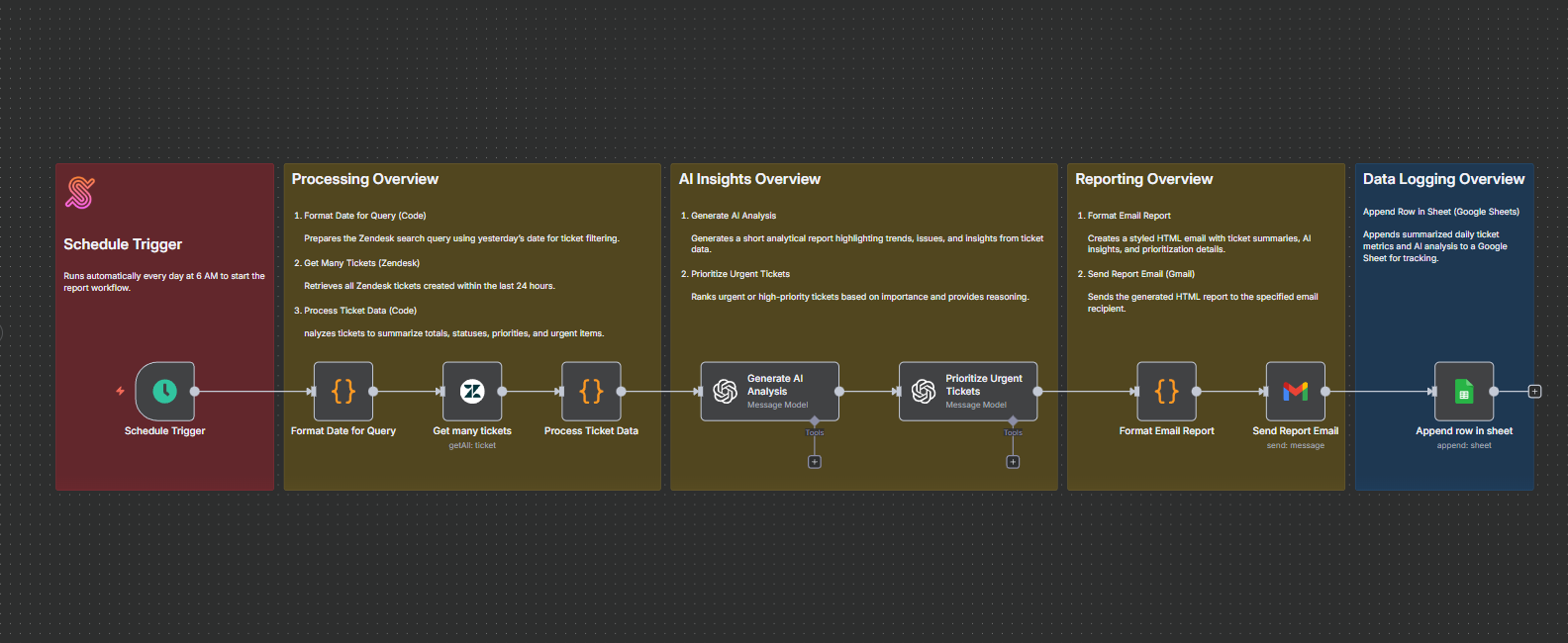
Task: Add a tool under Generate AI Analysis
Action: 815,462
